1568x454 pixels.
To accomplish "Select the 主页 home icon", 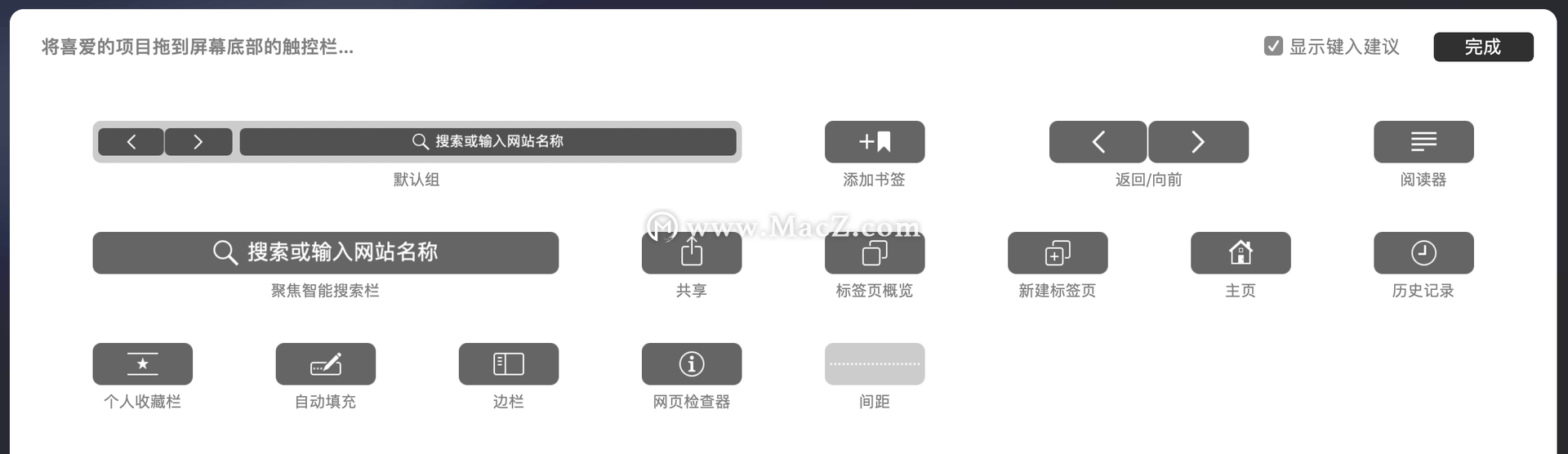I will pos(1241,253).
